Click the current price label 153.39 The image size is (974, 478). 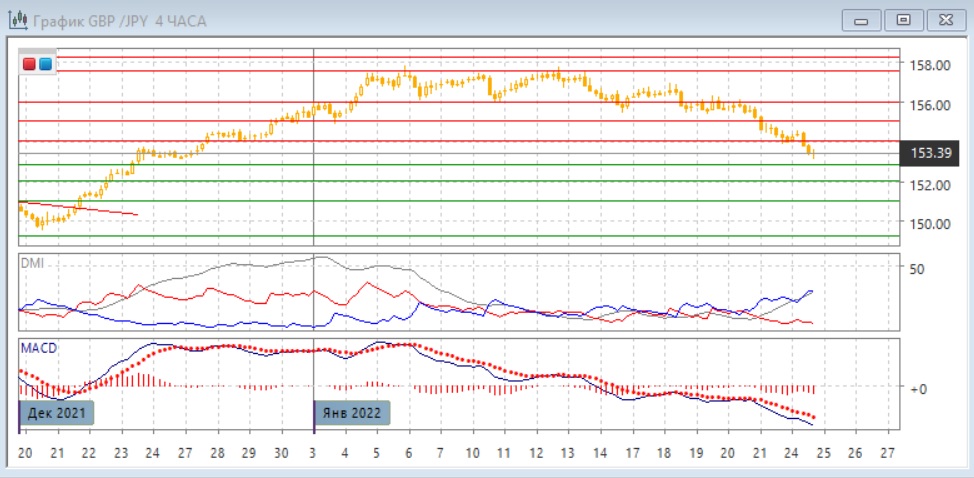pos(930,153)
